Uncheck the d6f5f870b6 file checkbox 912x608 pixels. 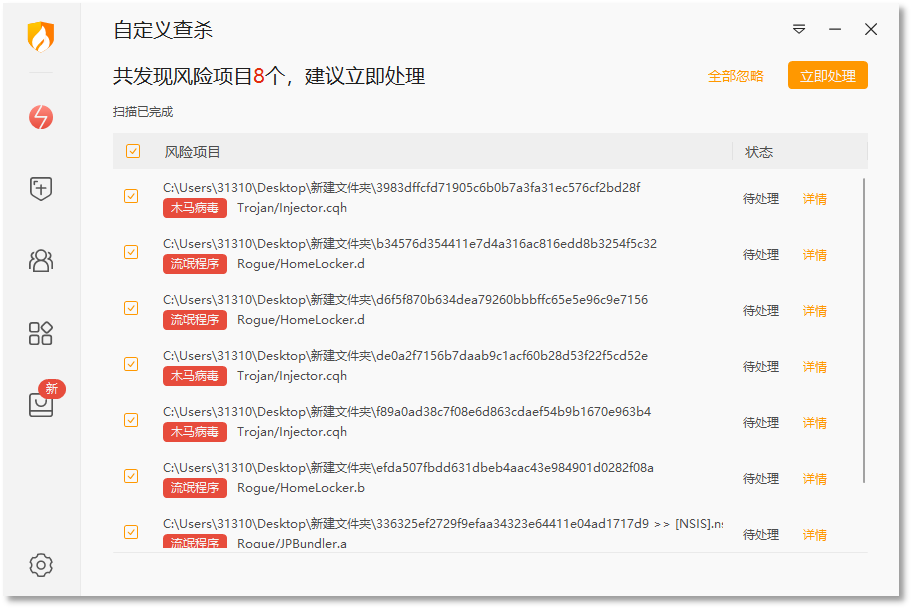coord(131,308)
